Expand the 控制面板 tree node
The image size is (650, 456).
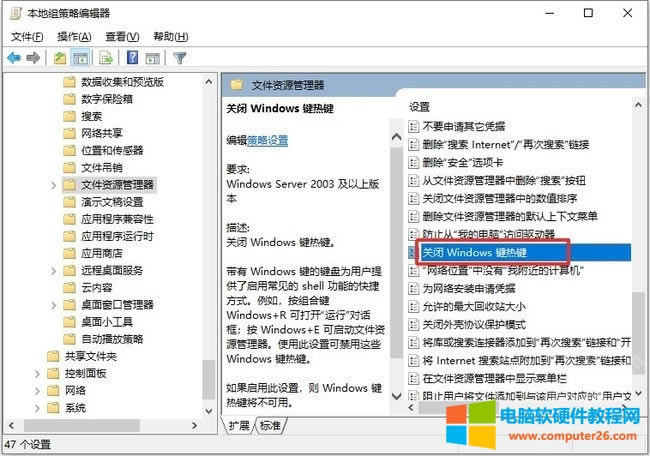click(37, 374)
